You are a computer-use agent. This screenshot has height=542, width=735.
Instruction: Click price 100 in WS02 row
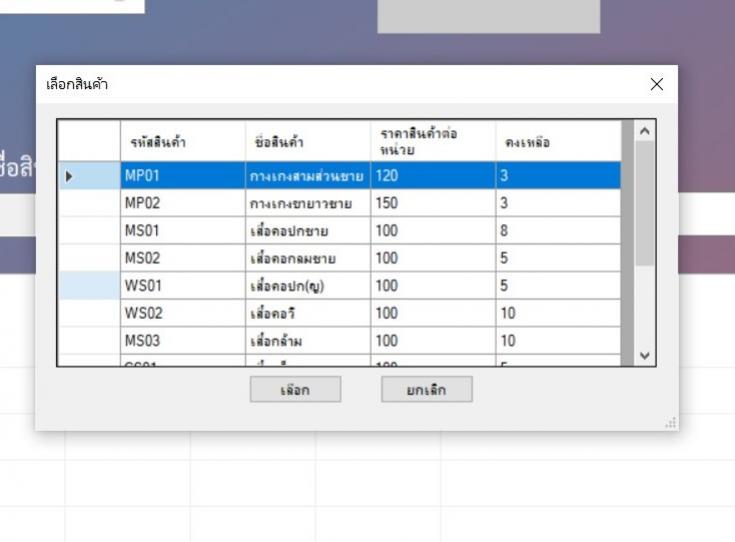tap(433, 313)
